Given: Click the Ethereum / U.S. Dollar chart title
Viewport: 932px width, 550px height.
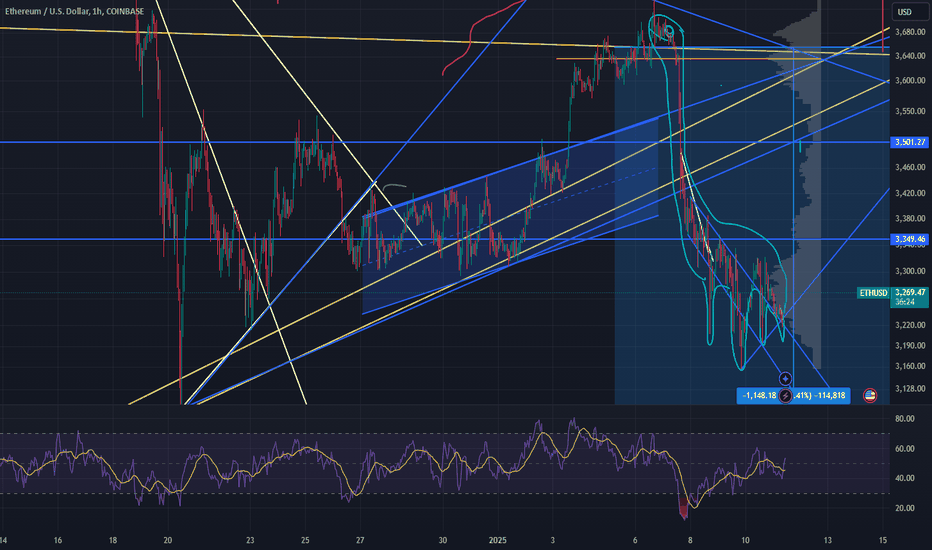Looking at the screenshot, I should (x=74, y=11).
